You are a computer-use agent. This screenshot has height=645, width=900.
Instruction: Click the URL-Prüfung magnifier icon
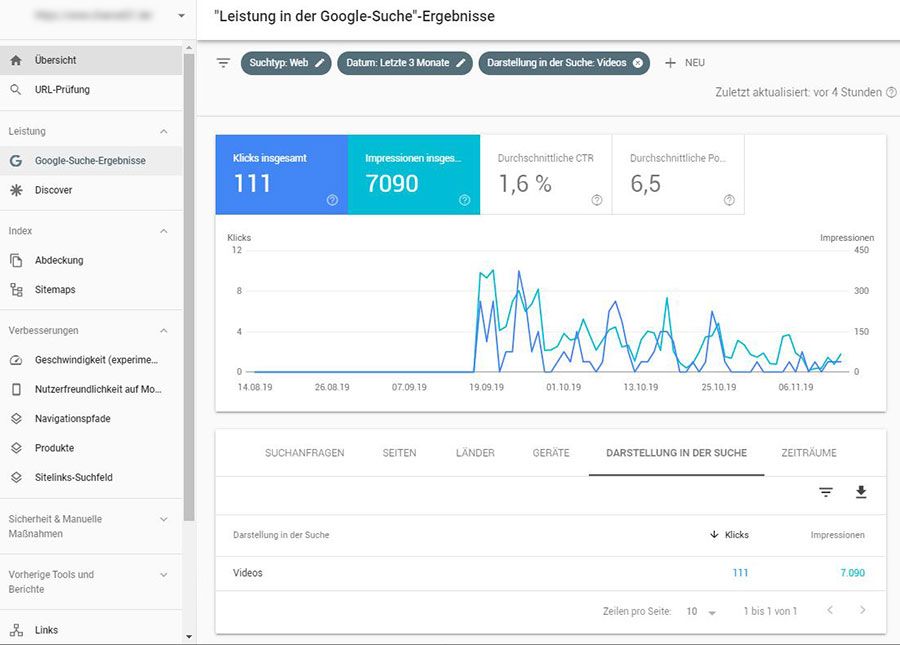coord(16,90)
